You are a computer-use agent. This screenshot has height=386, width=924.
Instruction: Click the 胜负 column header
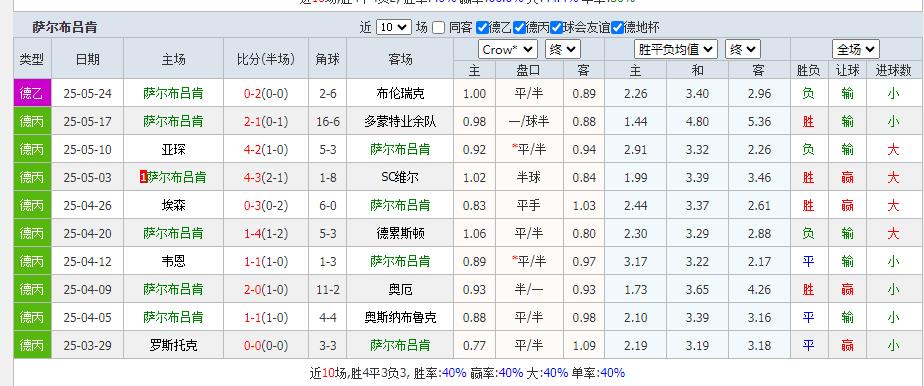coord(808,71)
